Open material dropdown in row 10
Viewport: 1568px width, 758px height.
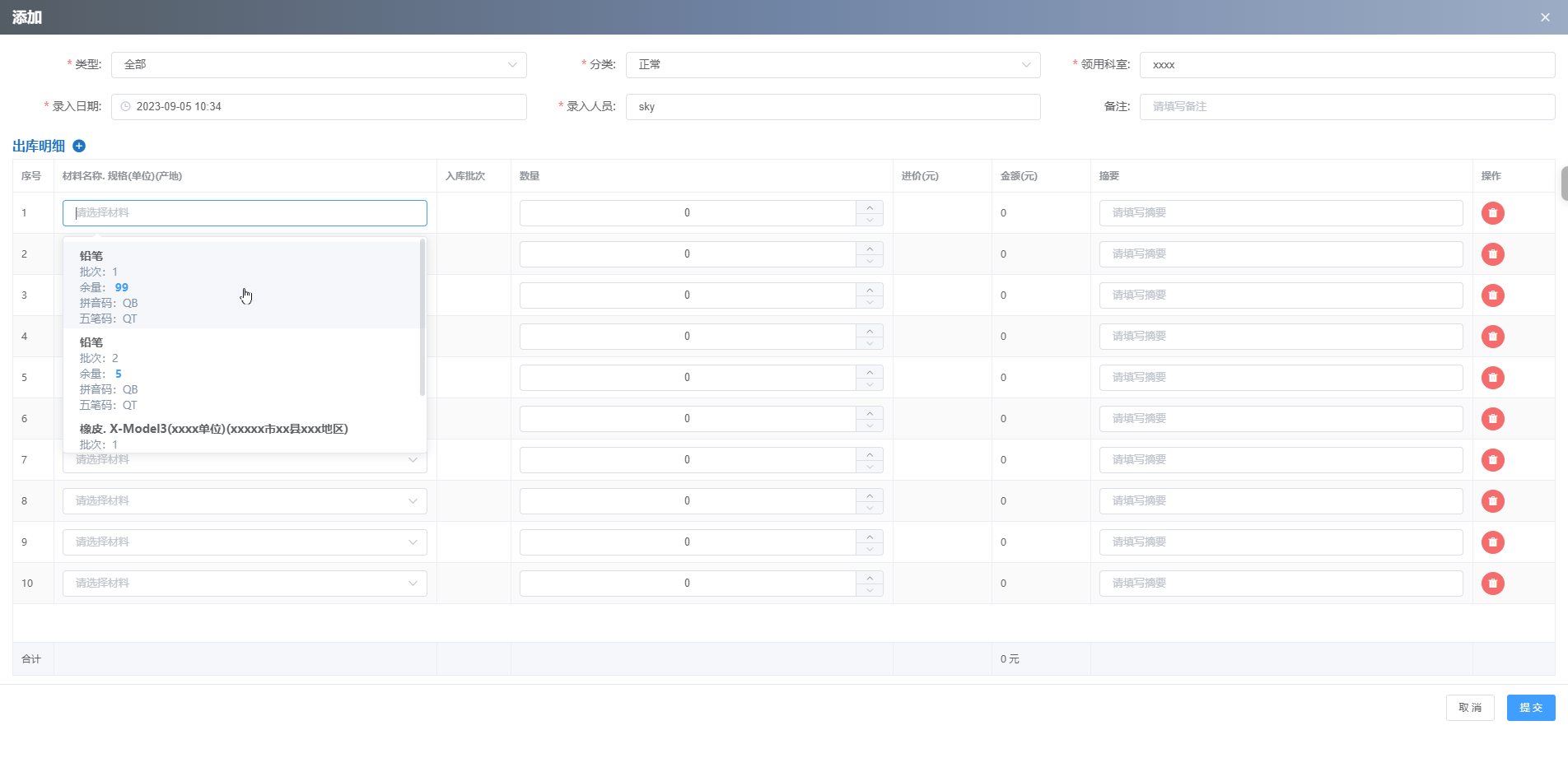[245, 584]
